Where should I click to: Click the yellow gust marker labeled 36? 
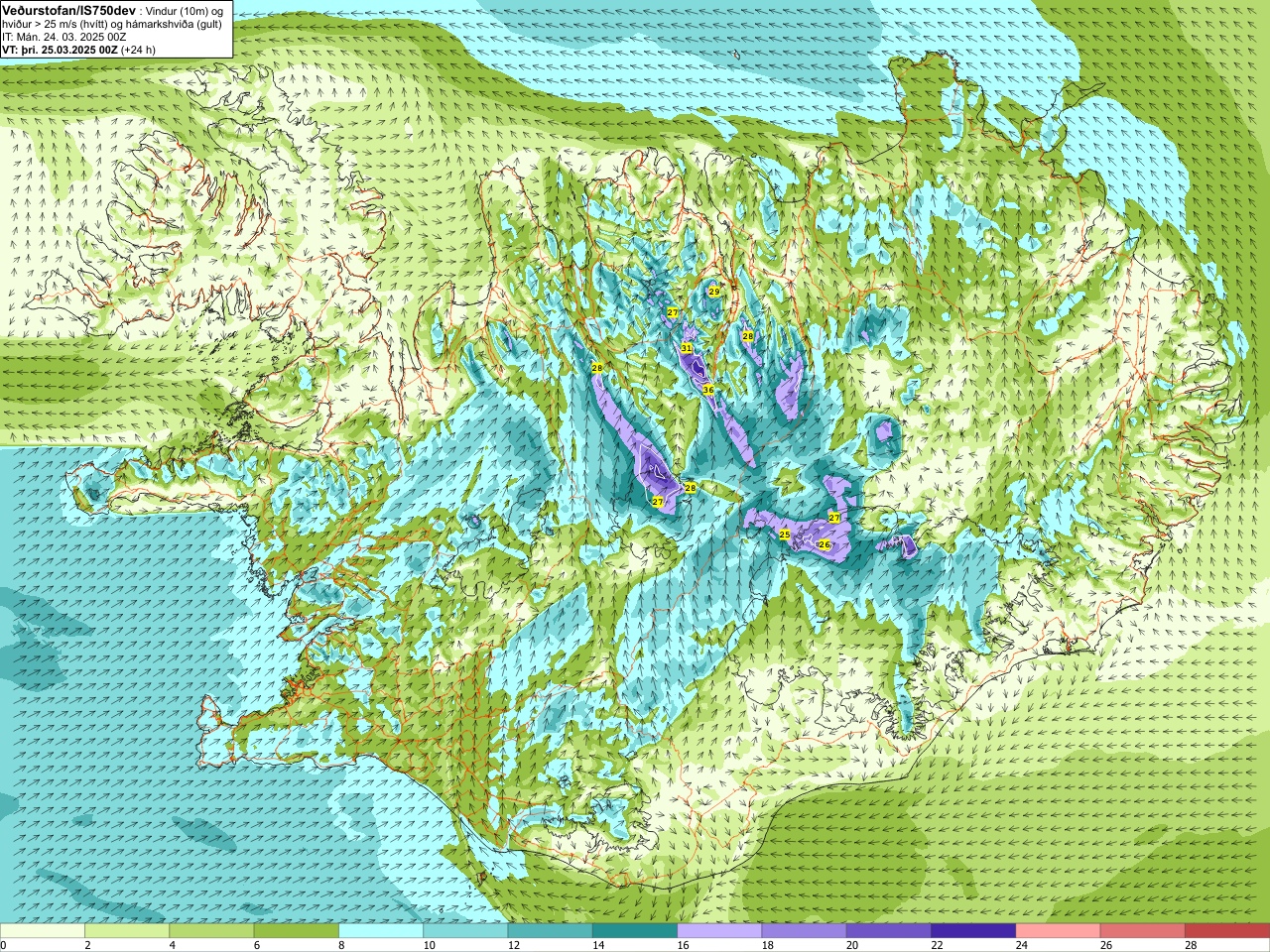(x=708, y=390)
